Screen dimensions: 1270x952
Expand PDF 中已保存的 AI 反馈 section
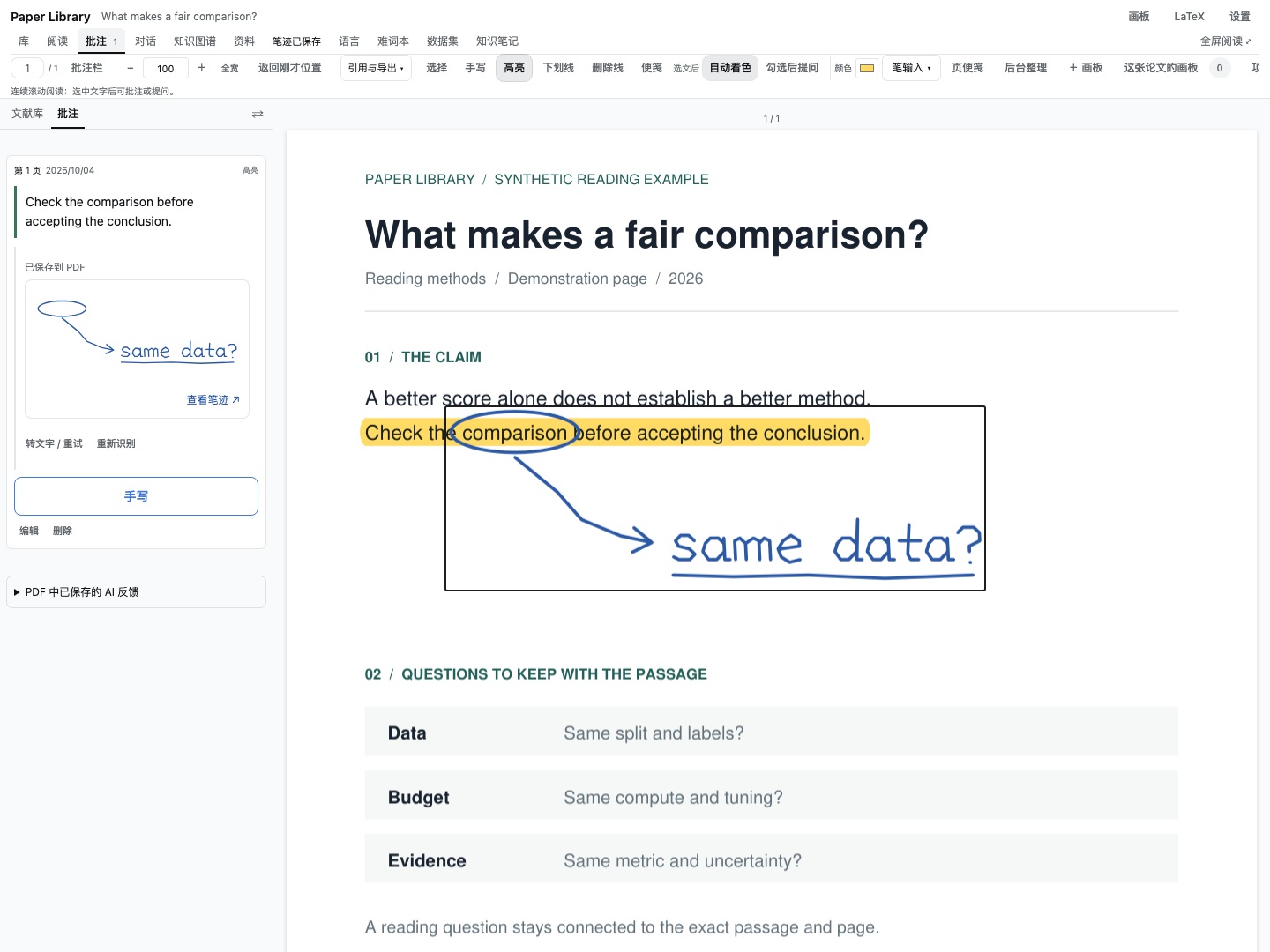coord(136,592)
